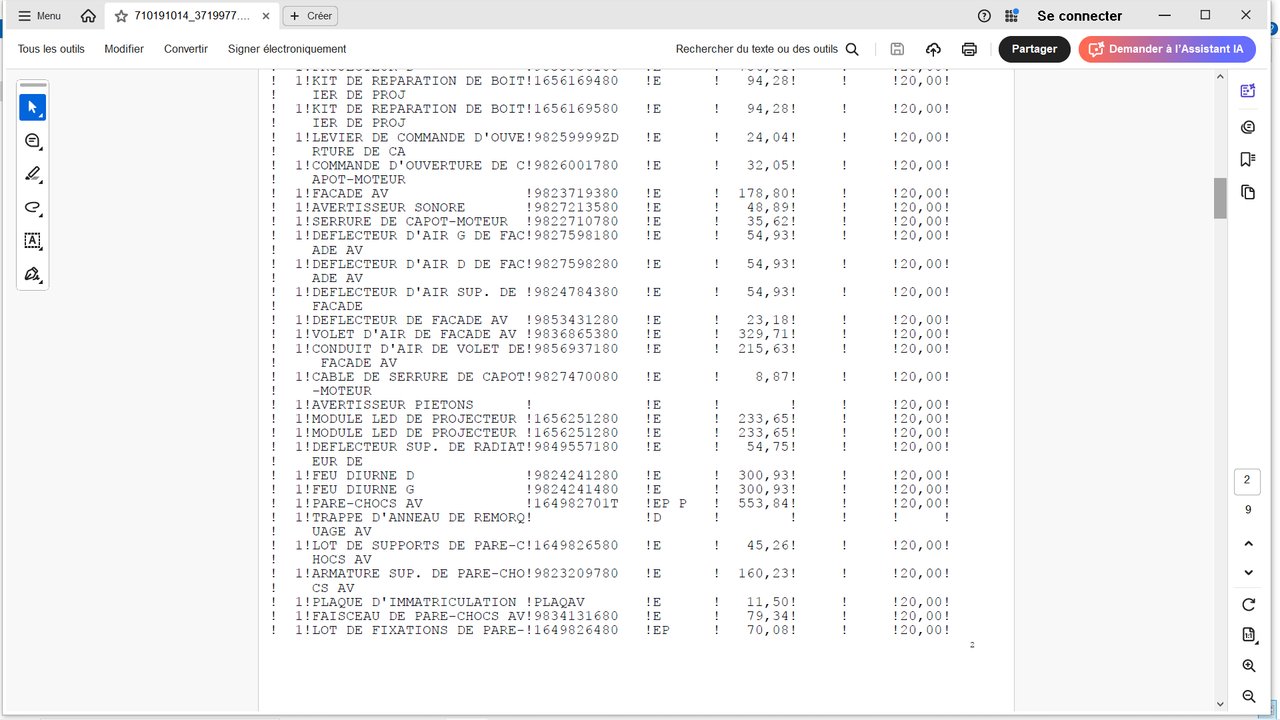Click the text FEU DIURNE D
The width and height of the screenshot is (1280, 720).
[x=363, y=476]
